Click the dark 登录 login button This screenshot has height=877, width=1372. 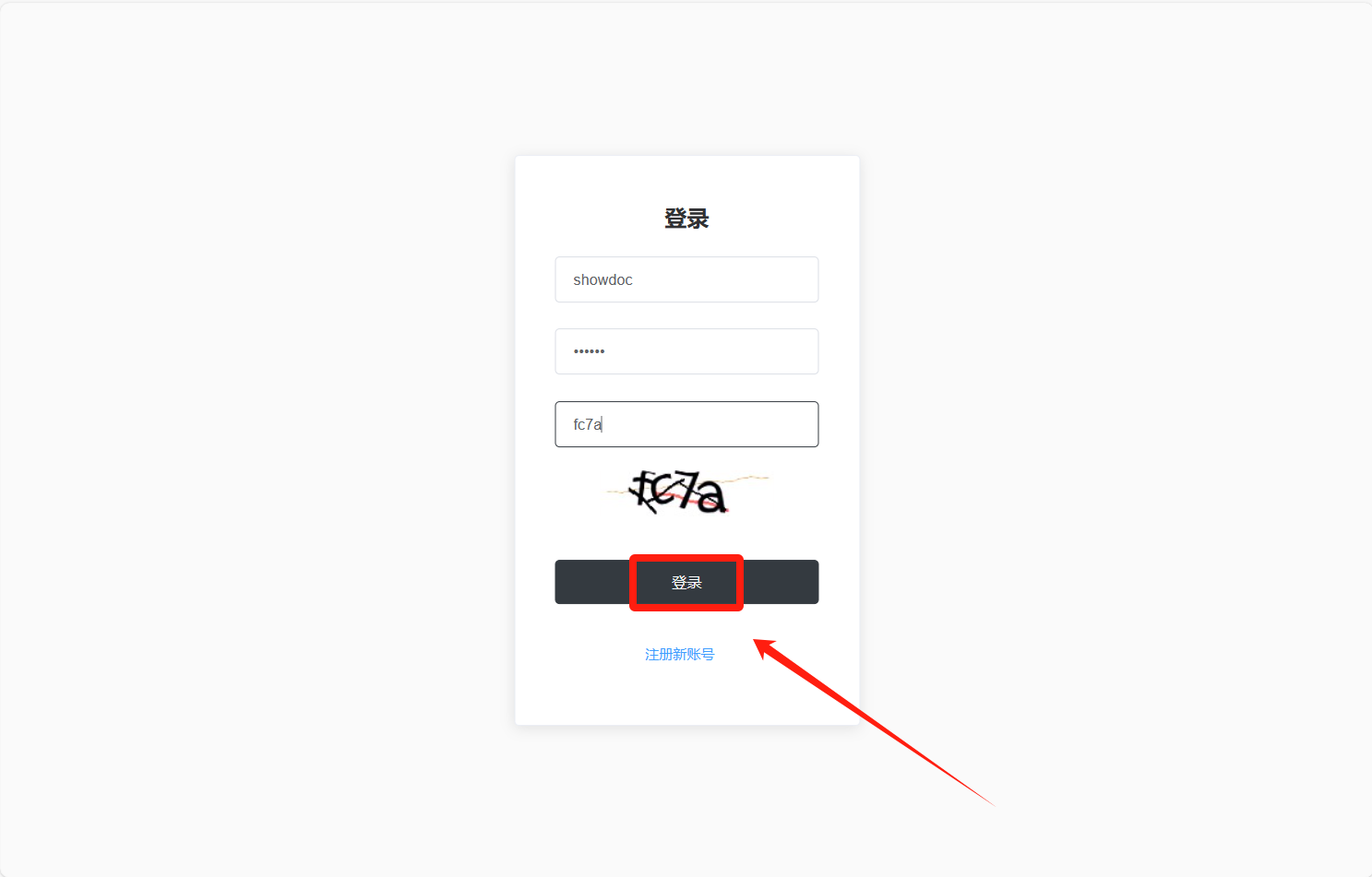686,582
